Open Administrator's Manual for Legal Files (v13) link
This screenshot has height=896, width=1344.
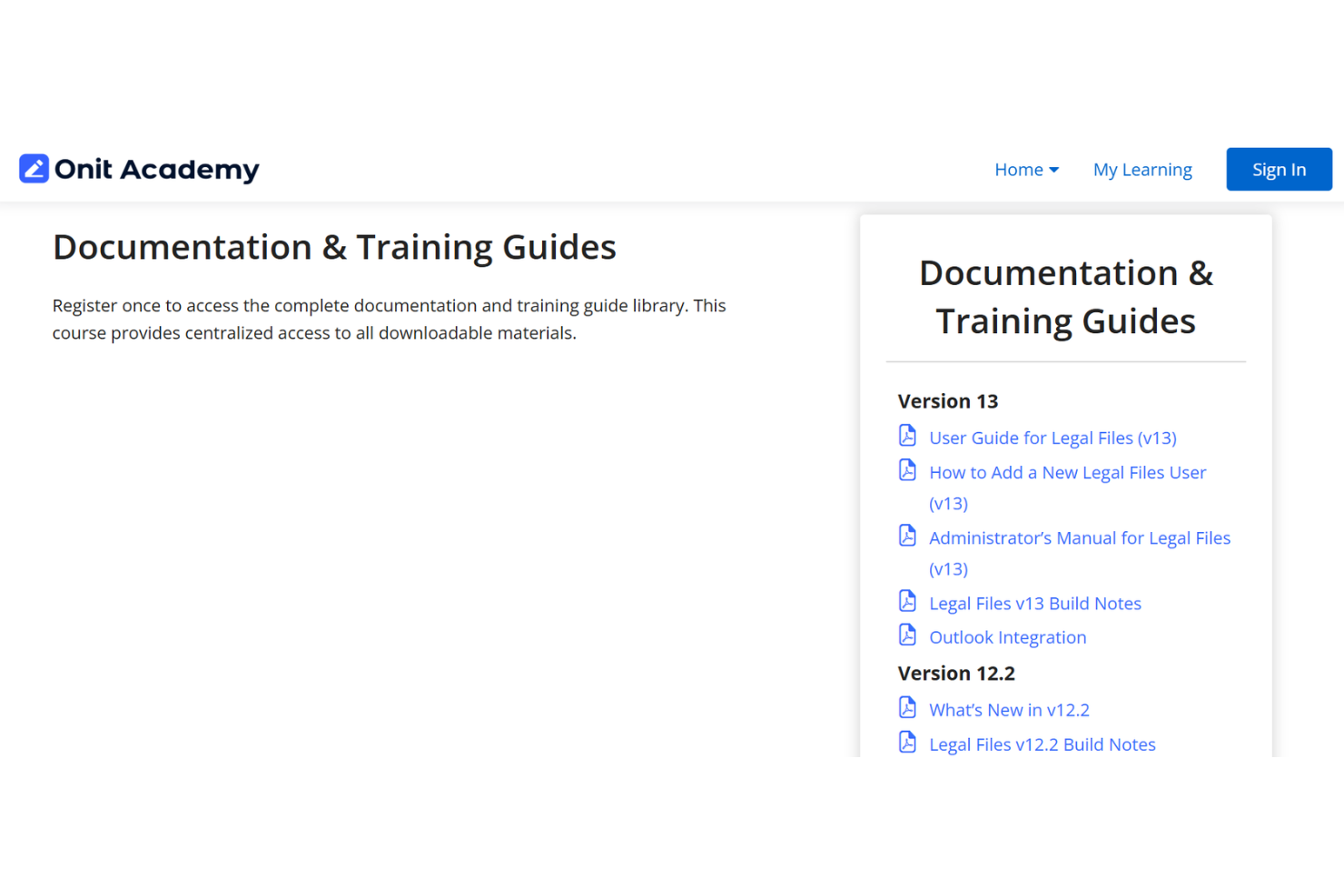pos(1080,553)
